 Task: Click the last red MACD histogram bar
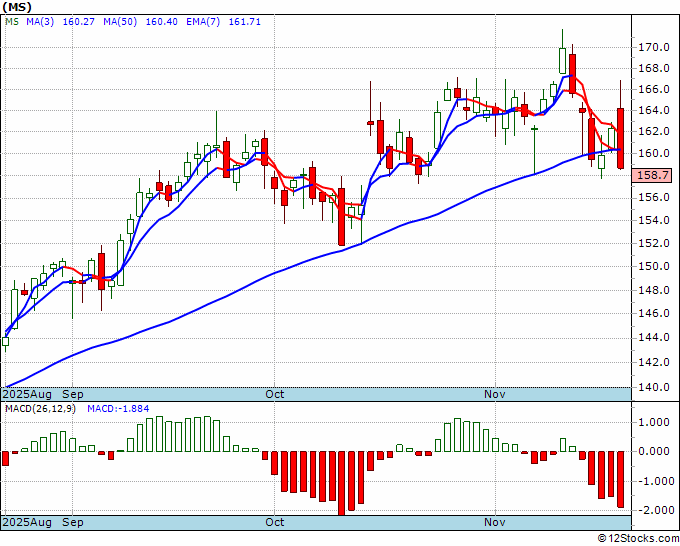(621, 479)
